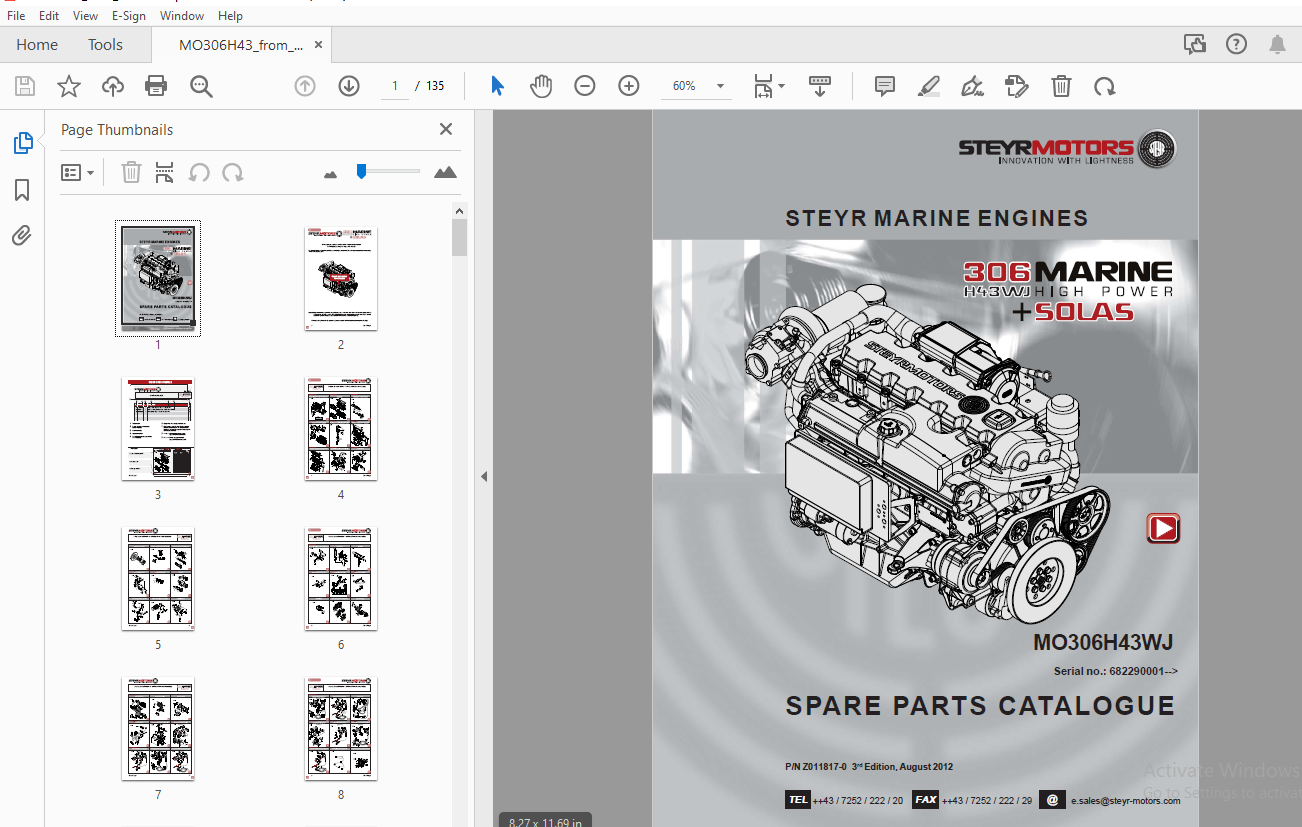This screenshot has height=827, width=1302.
Task: Adjust the thumbnail size slider
Action: pos(362,171)
